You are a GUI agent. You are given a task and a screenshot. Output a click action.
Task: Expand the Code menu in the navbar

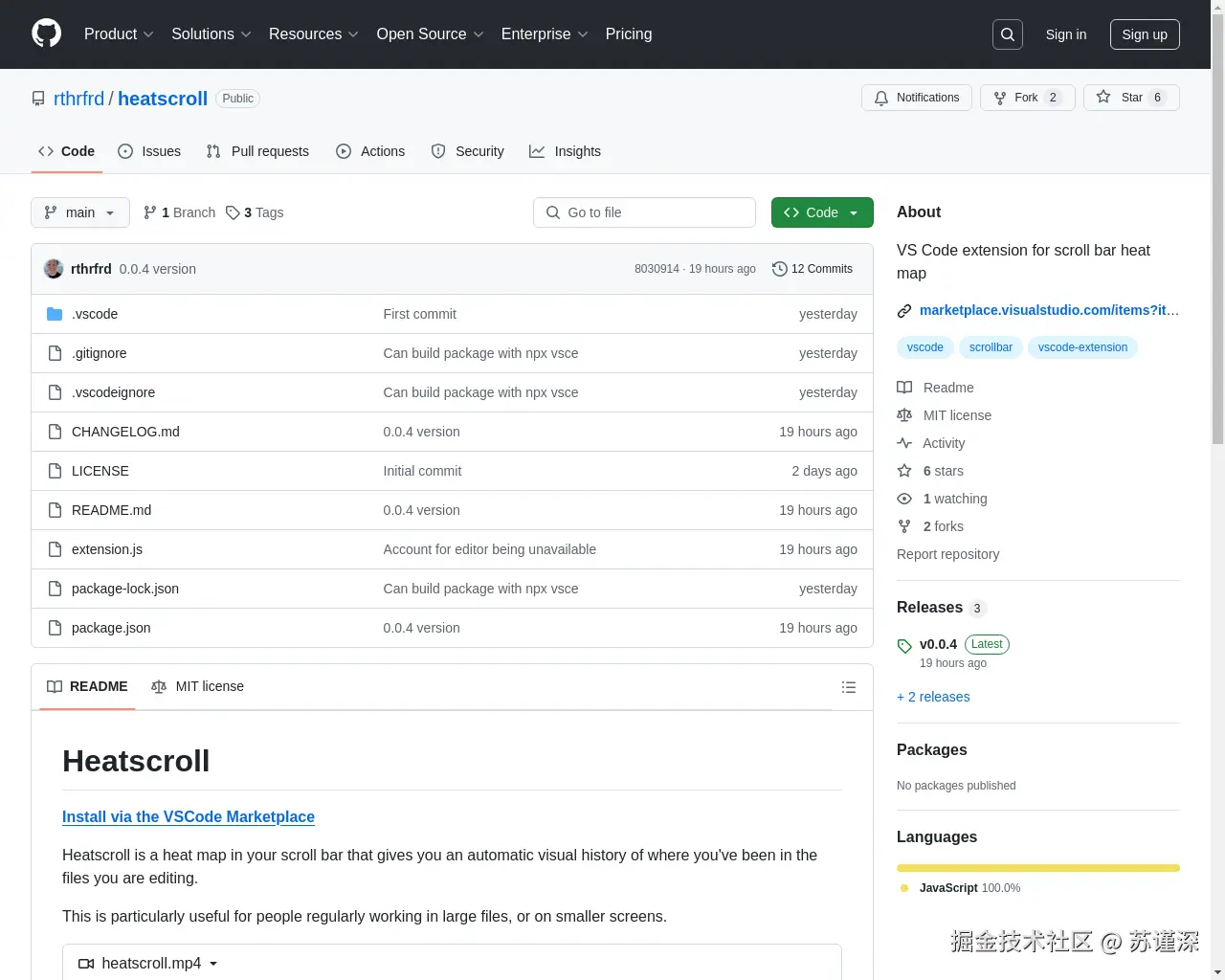822,212
